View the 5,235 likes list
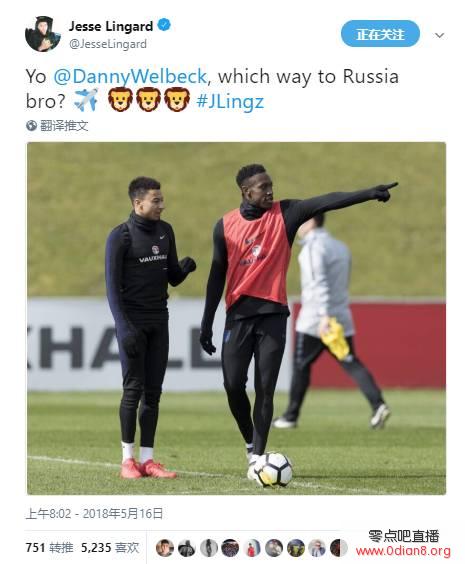 110,547
